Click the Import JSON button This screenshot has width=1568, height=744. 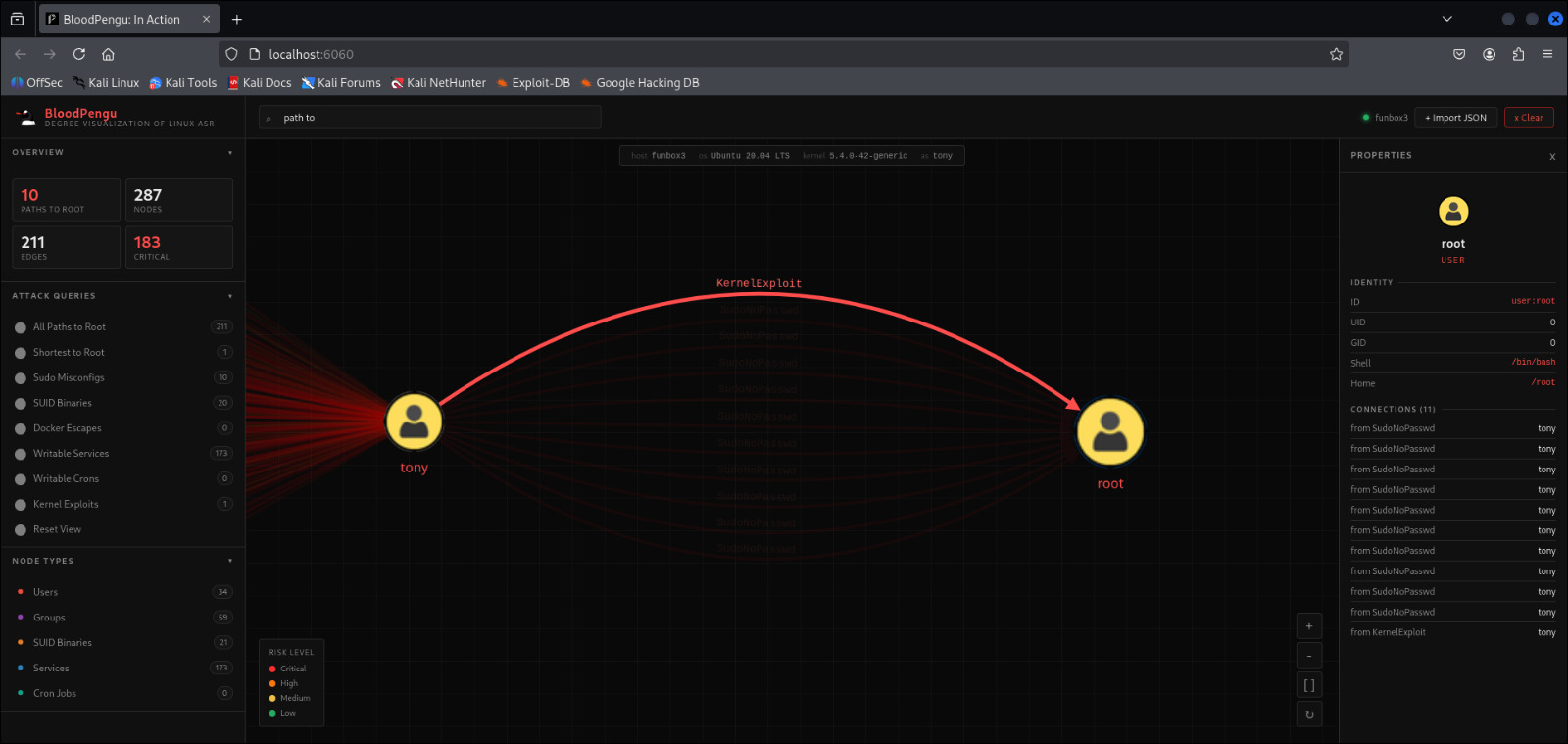click(x=1455, y=118)
